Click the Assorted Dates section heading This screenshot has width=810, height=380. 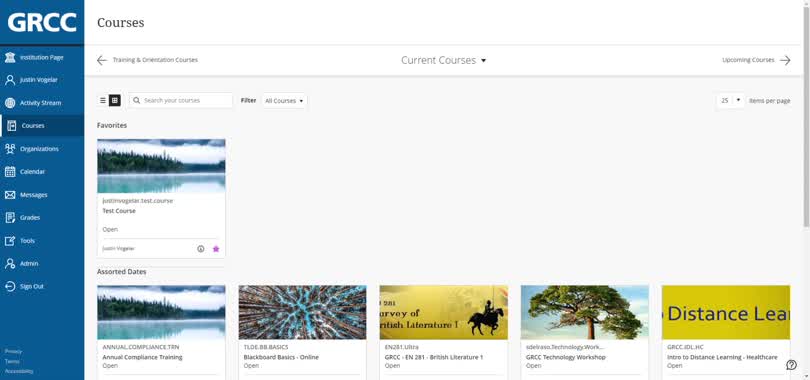coord(121,272)
